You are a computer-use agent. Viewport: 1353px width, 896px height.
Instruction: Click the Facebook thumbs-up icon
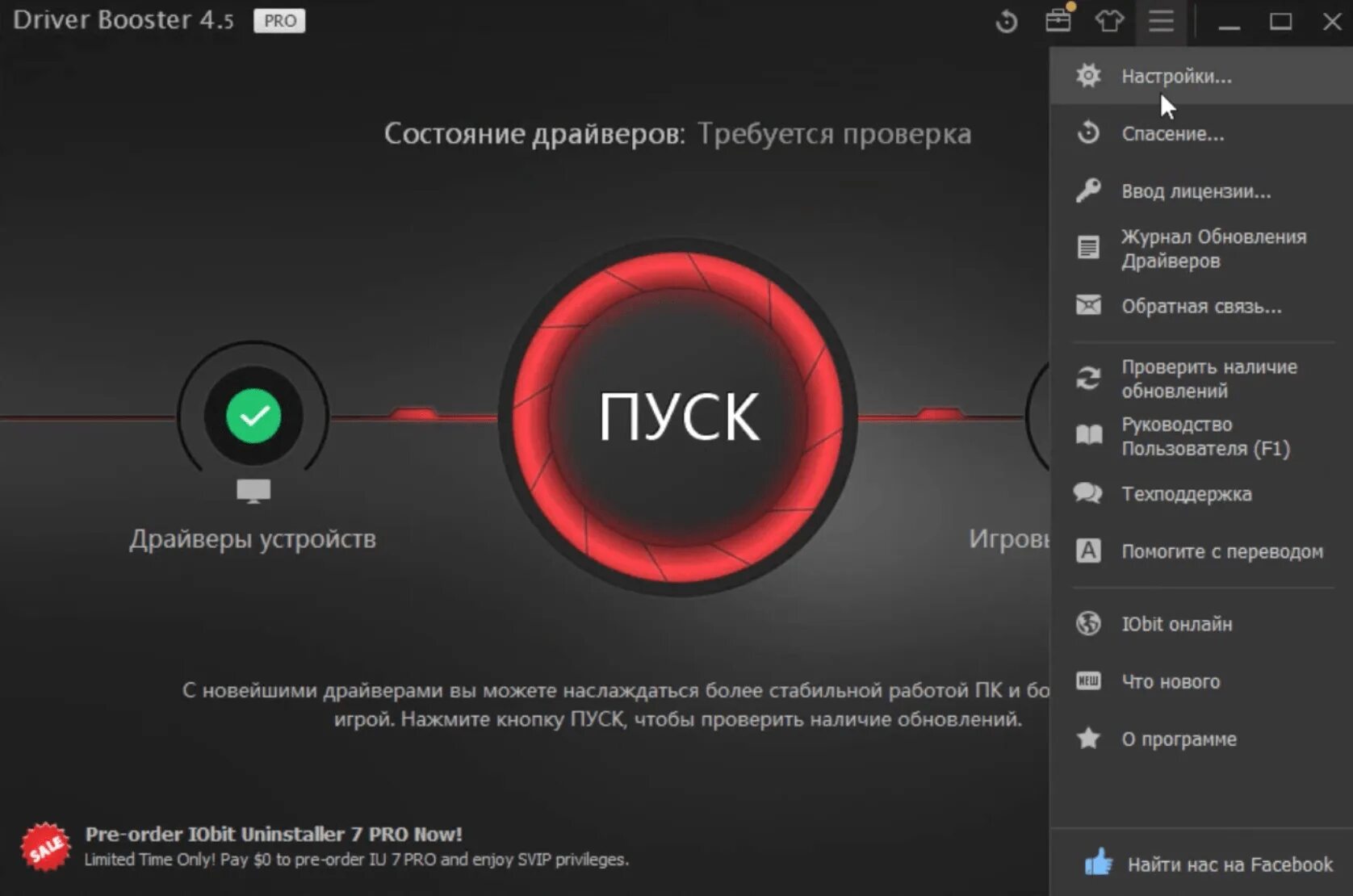tap(1098, 862)
